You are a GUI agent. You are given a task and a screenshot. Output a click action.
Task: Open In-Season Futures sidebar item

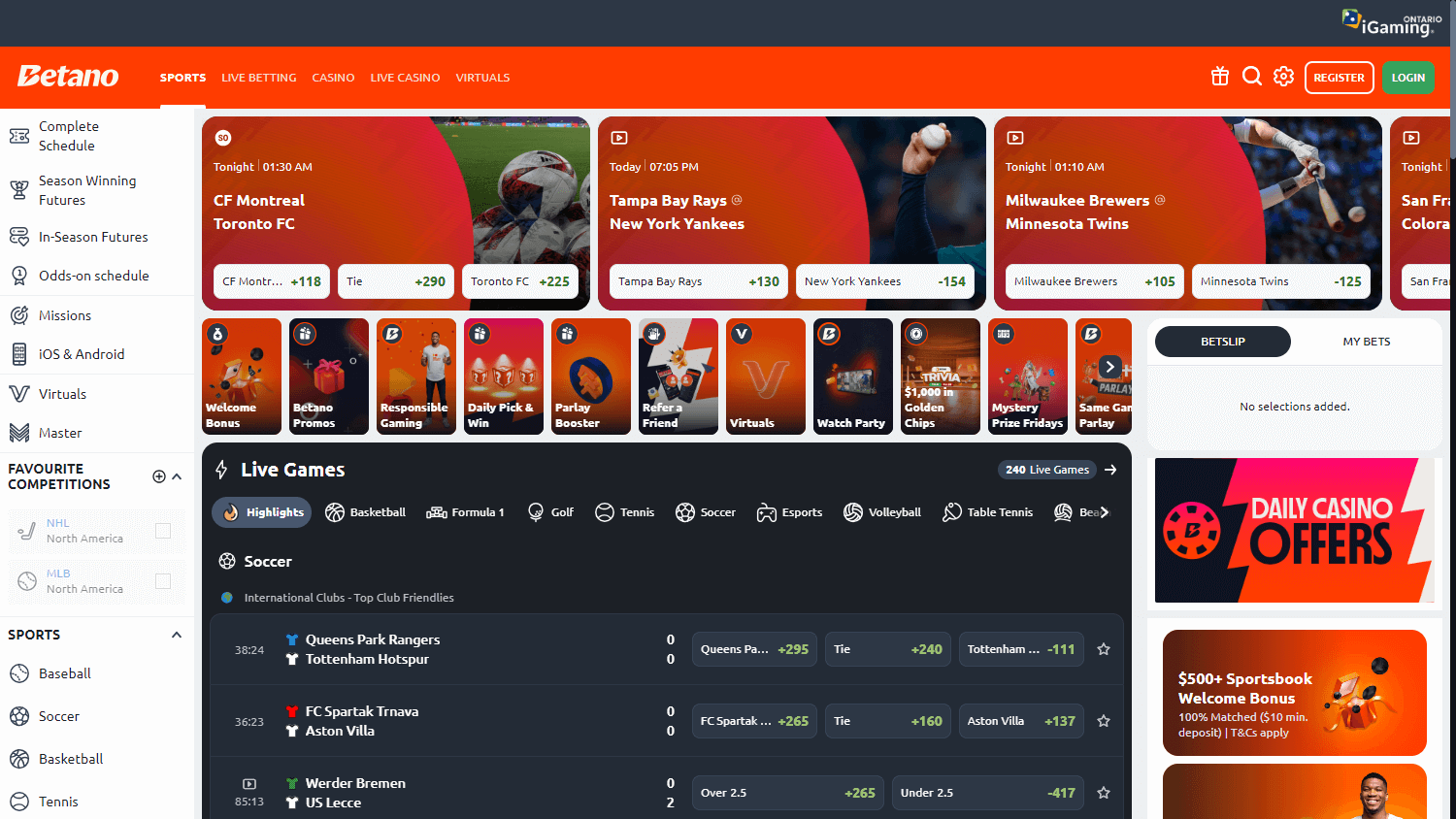[x=97, y=237]
